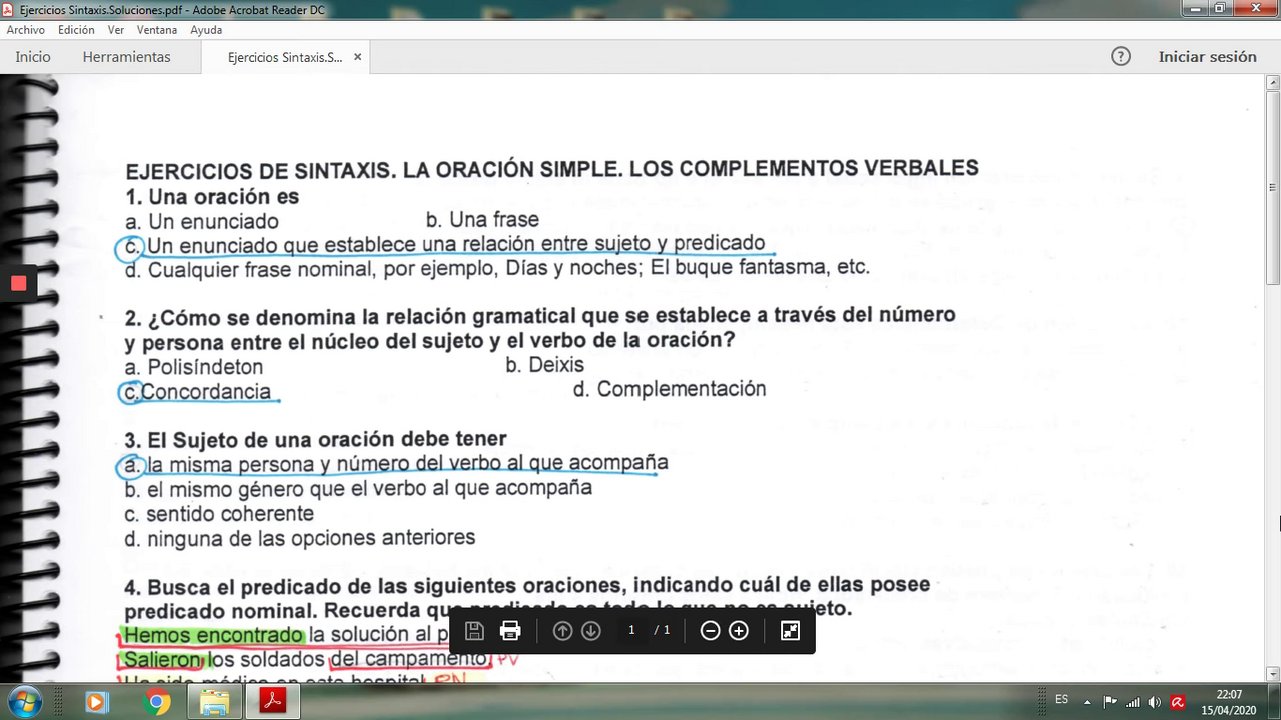The height and width of the screenshot is (720, 1281).
Task: Click the Acrobat PDF icon in title bar
Action: [x=10, y=10]
